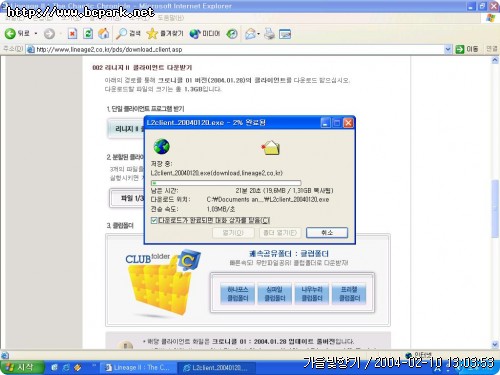Go to Home page icon

tap(104, 33)
